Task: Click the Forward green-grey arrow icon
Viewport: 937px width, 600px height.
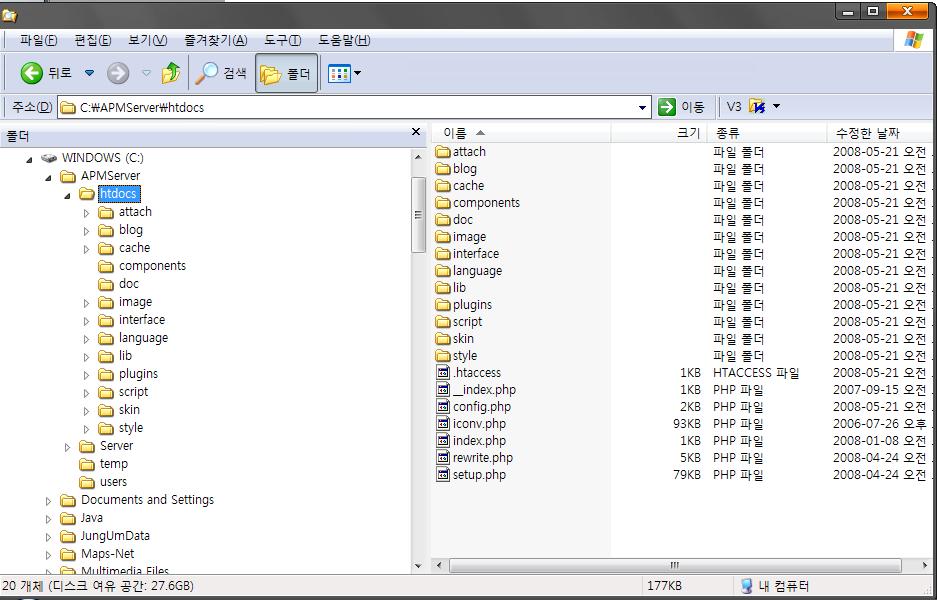Action: [x=118, y=73]
